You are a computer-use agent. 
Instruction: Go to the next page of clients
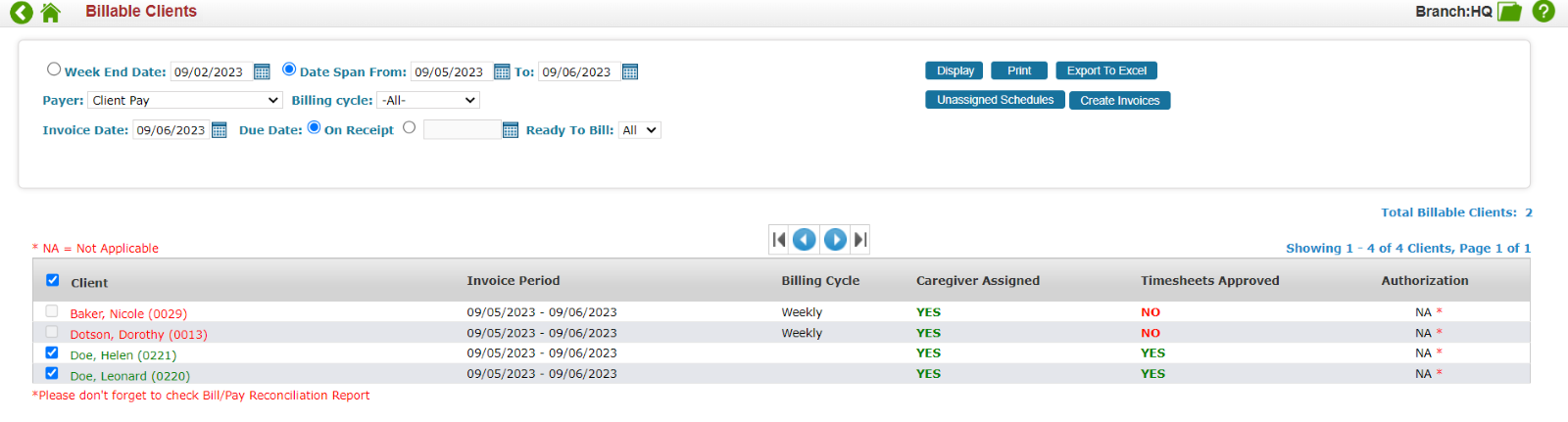pos(835,239)
